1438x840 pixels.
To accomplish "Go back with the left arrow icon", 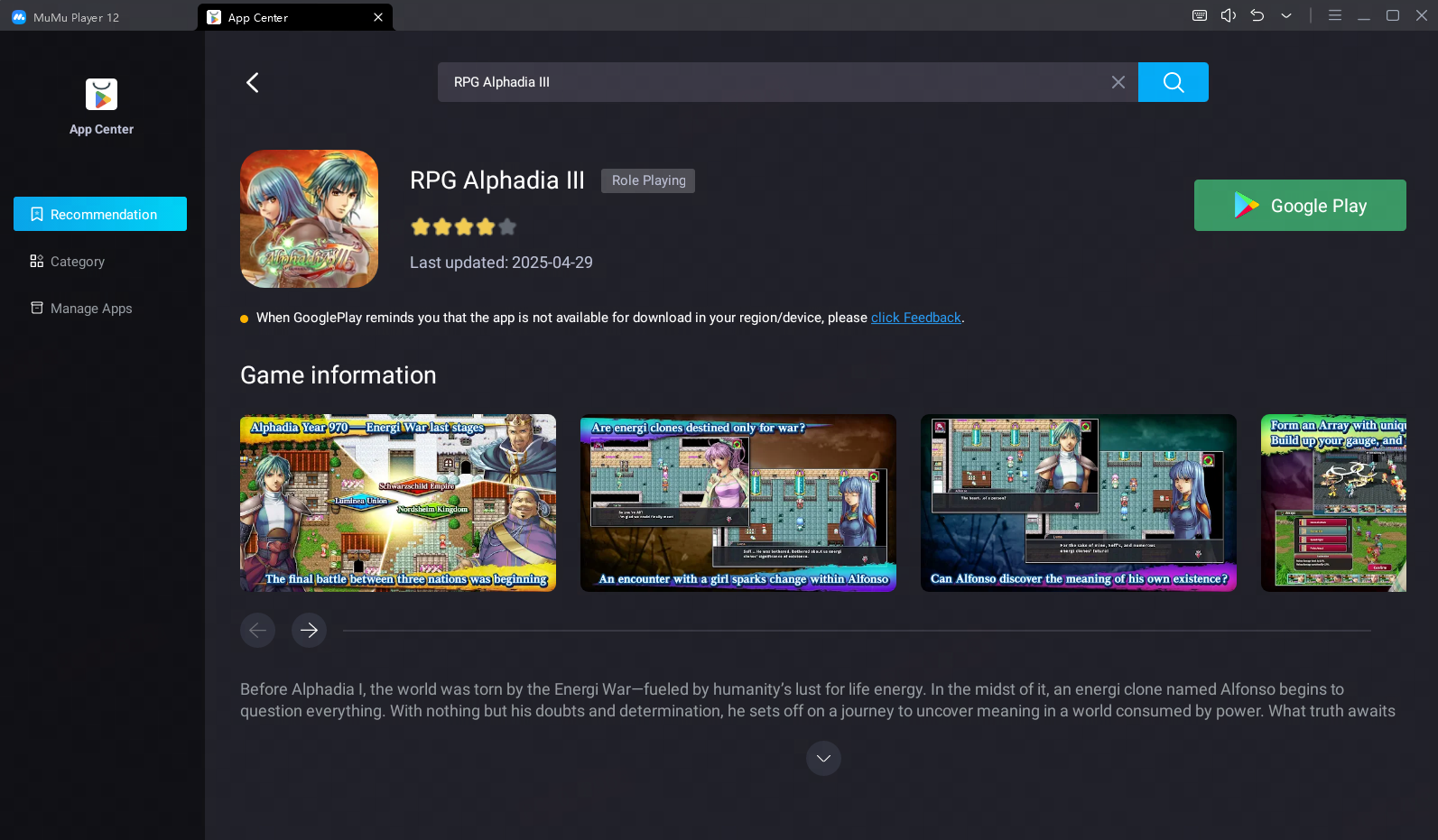I will 253,82.
